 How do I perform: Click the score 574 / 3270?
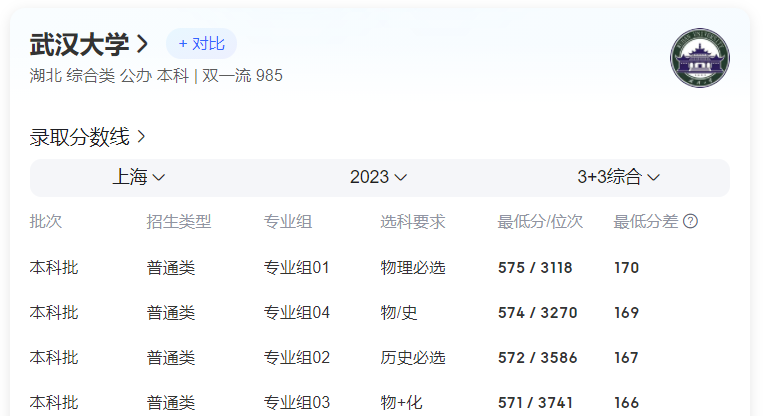538,313
